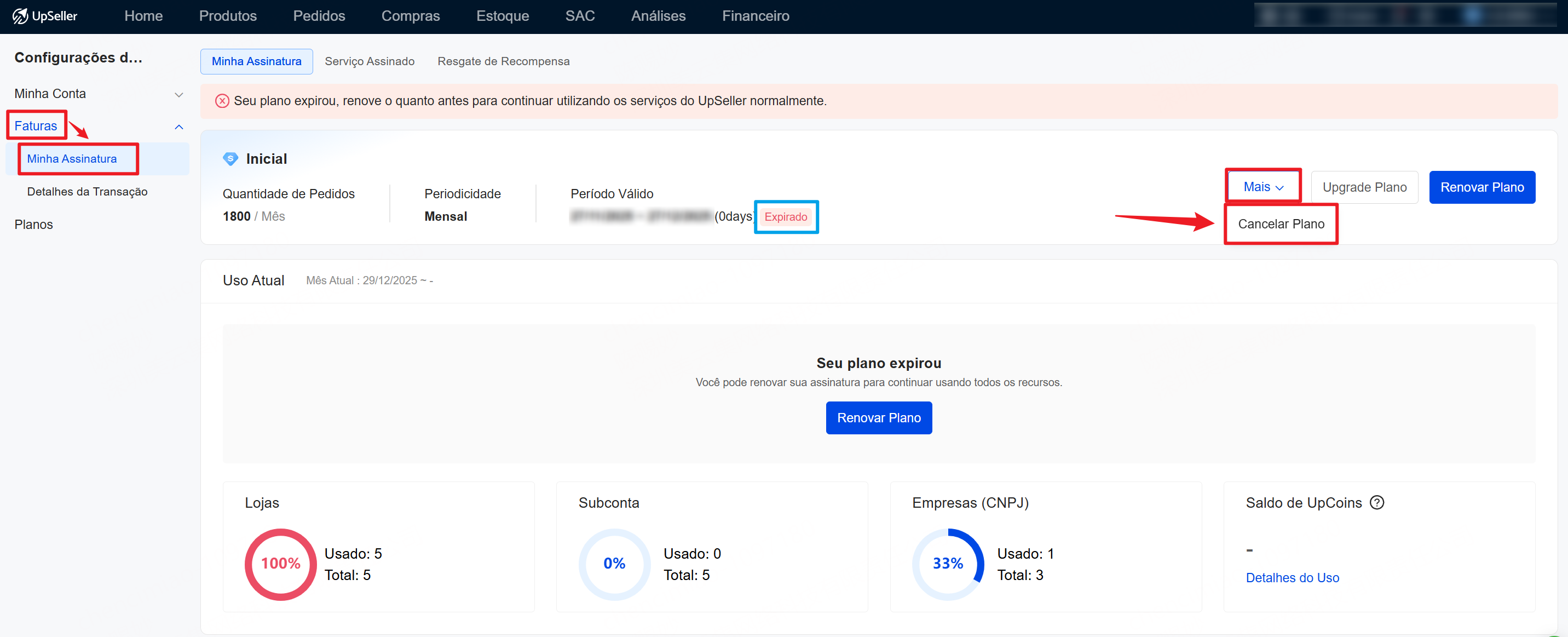Open Resgate de Recompensa tab
This screenshot has height=637, width=1568.
503,61
